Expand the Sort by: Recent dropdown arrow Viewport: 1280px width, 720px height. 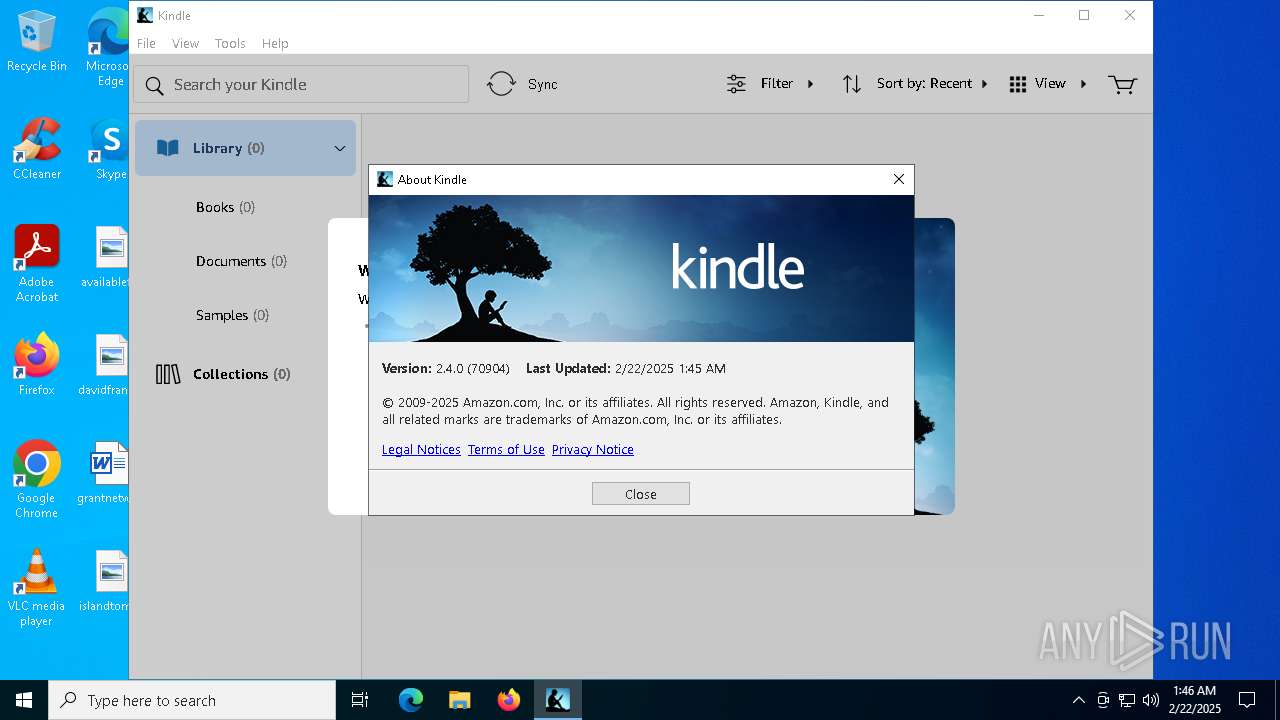(985, 84)
